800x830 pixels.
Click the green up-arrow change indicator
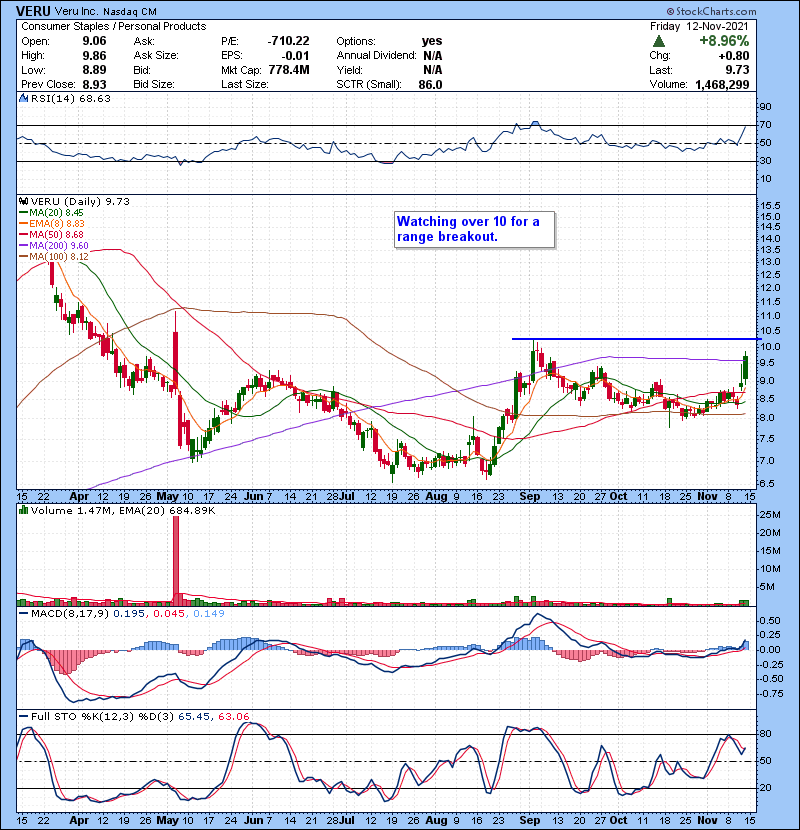[659, 41]
